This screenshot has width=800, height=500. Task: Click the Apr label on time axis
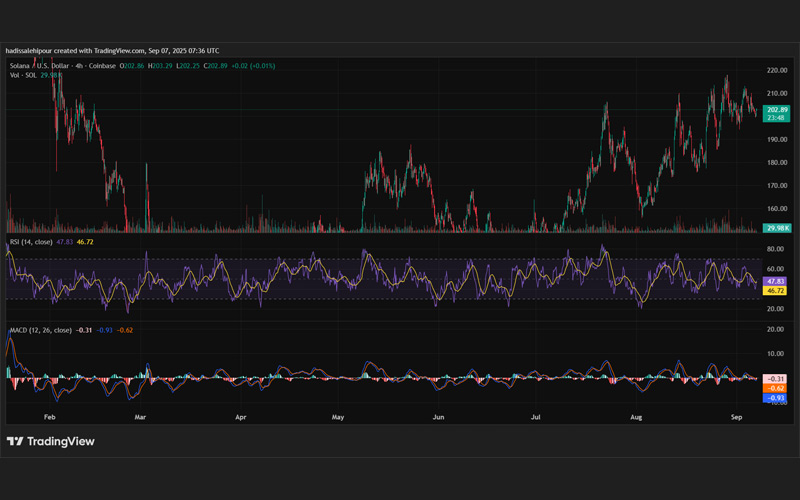(241, 417)
